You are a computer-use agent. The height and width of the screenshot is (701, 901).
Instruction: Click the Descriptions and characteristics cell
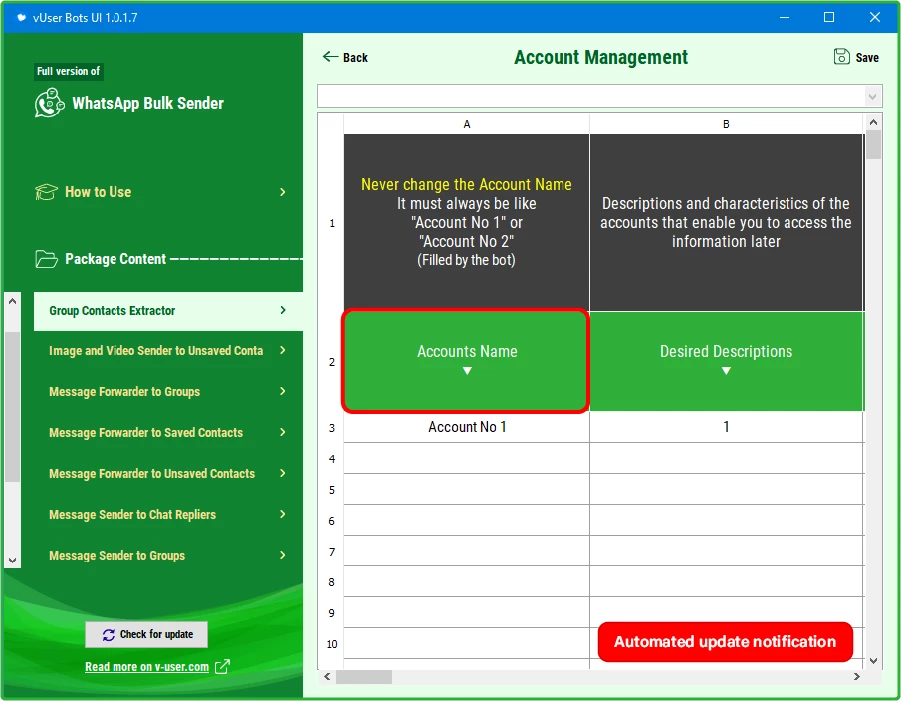coord(726,223)
